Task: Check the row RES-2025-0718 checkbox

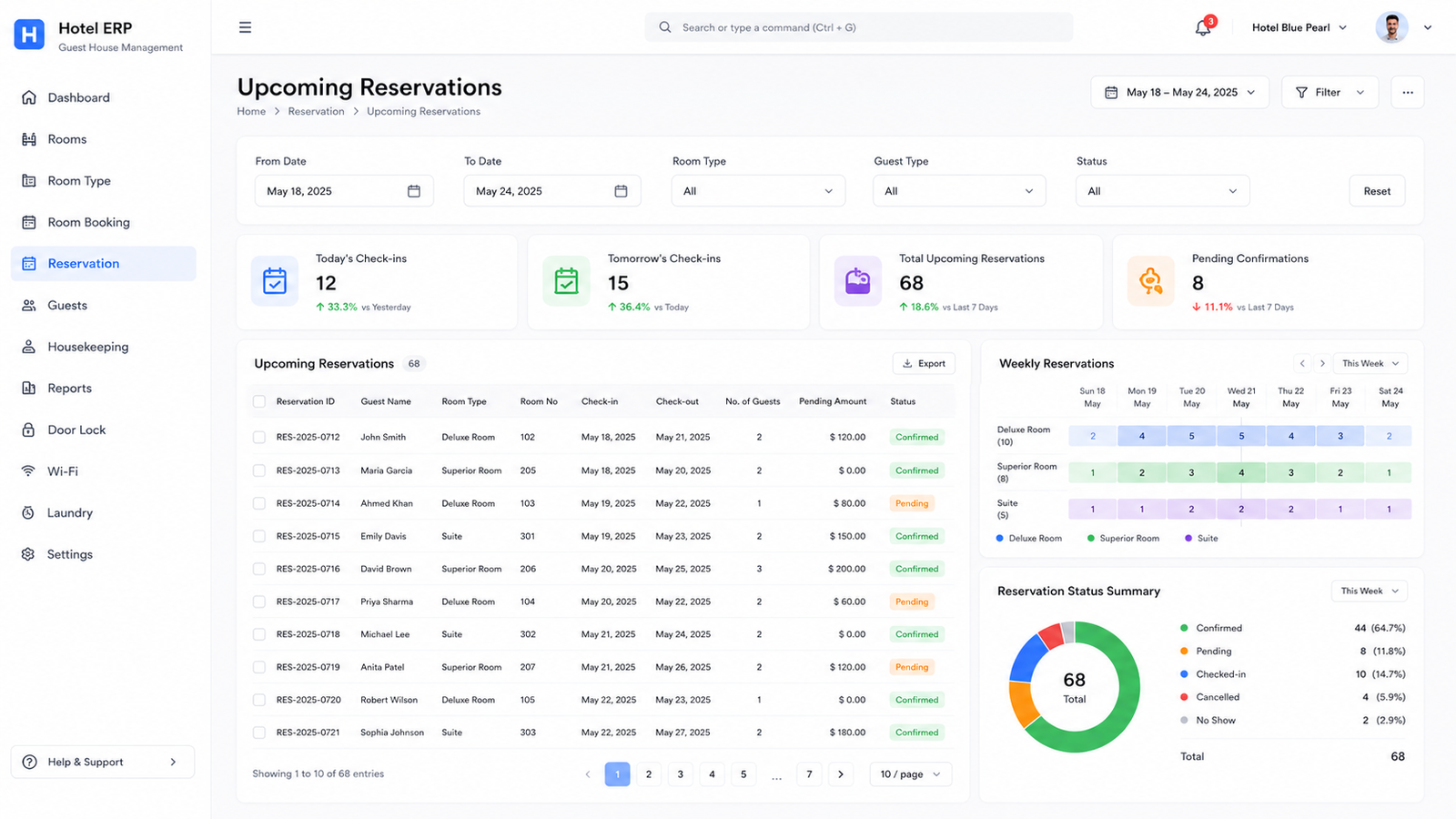Action: [x=259, y=634]
